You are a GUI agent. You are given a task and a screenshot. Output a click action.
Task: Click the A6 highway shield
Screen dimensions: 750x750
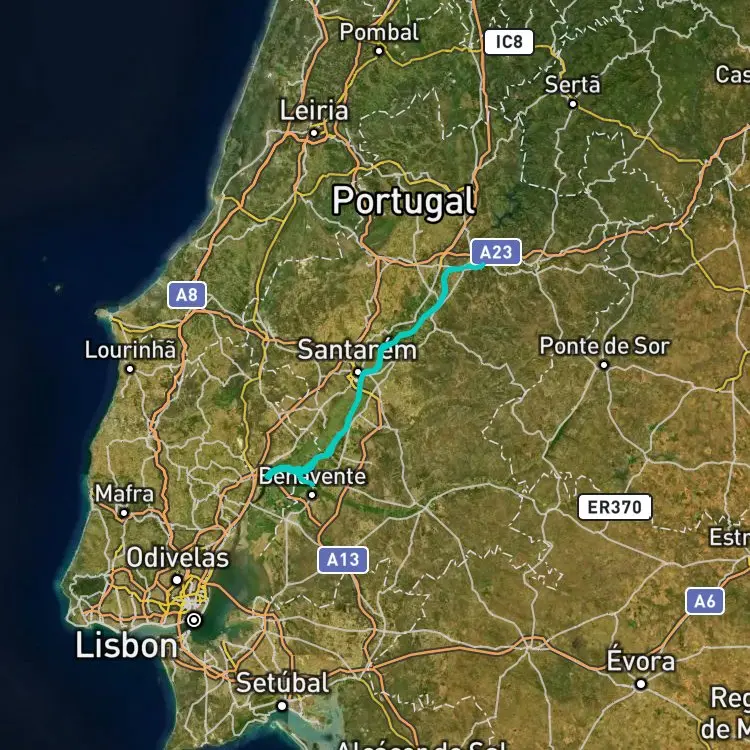(x=705, y=601)
